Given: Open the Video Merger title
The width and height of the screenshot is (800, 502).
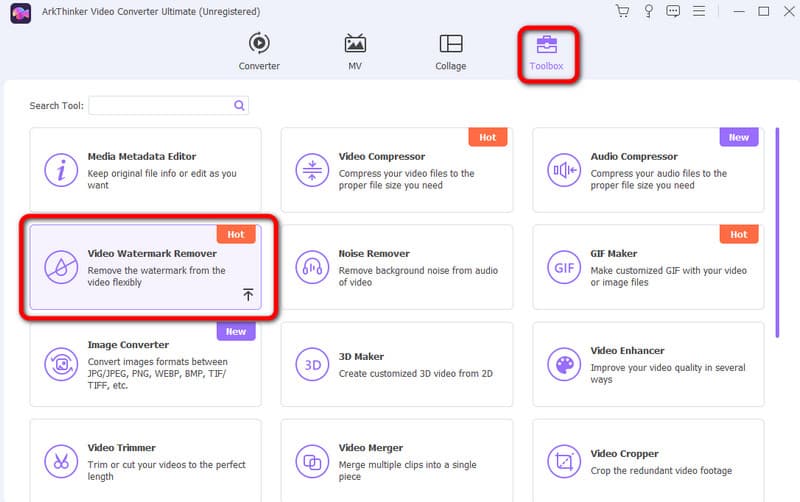Looking at the screenshot, I should pyautogui.click(x=371, y=447).
